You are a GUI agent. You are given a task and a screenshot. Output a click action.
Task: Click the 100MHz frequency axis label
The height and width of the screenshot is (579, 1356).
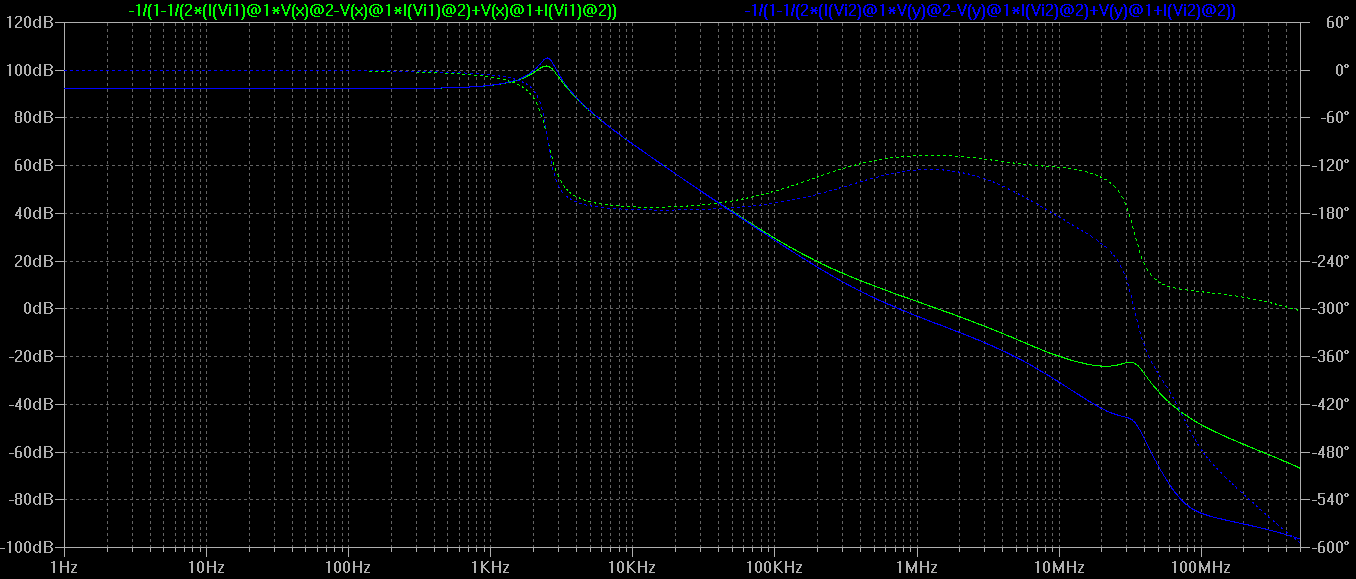[x=1200, y=568]
